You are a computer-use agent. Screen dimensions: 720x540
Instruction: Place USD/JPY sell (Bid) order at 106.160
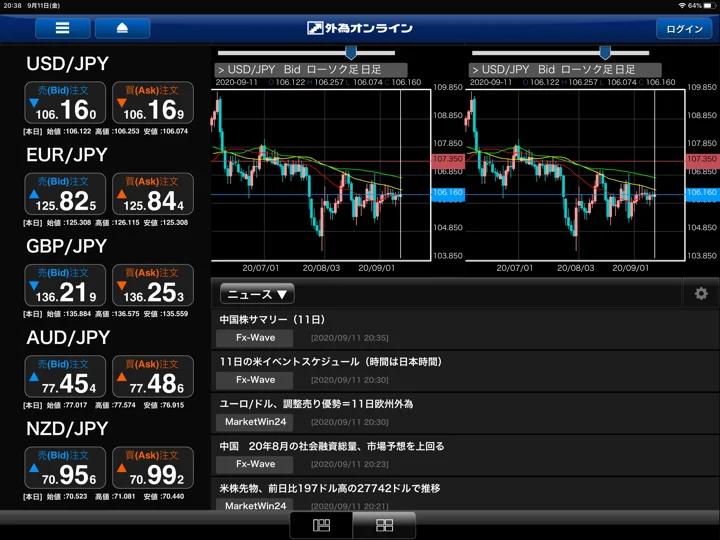tap(65, 103)
